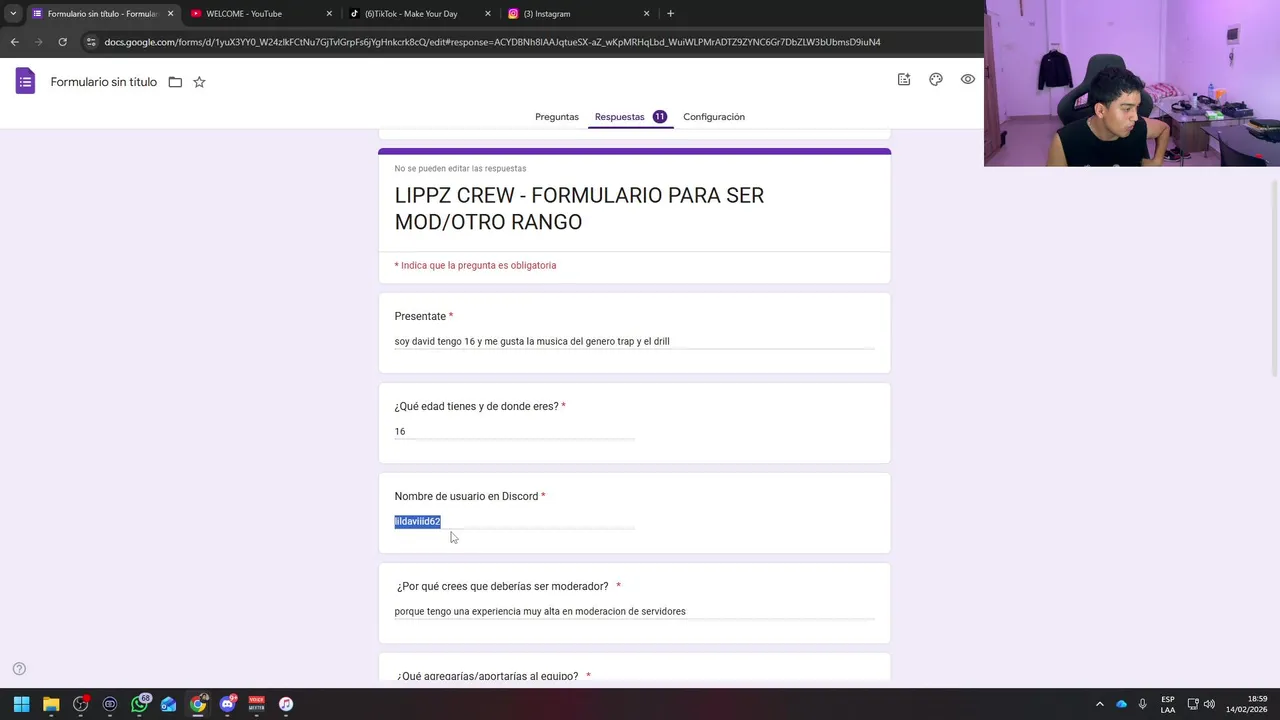
Task: Click the address bar URL
Action: (492, 42)
